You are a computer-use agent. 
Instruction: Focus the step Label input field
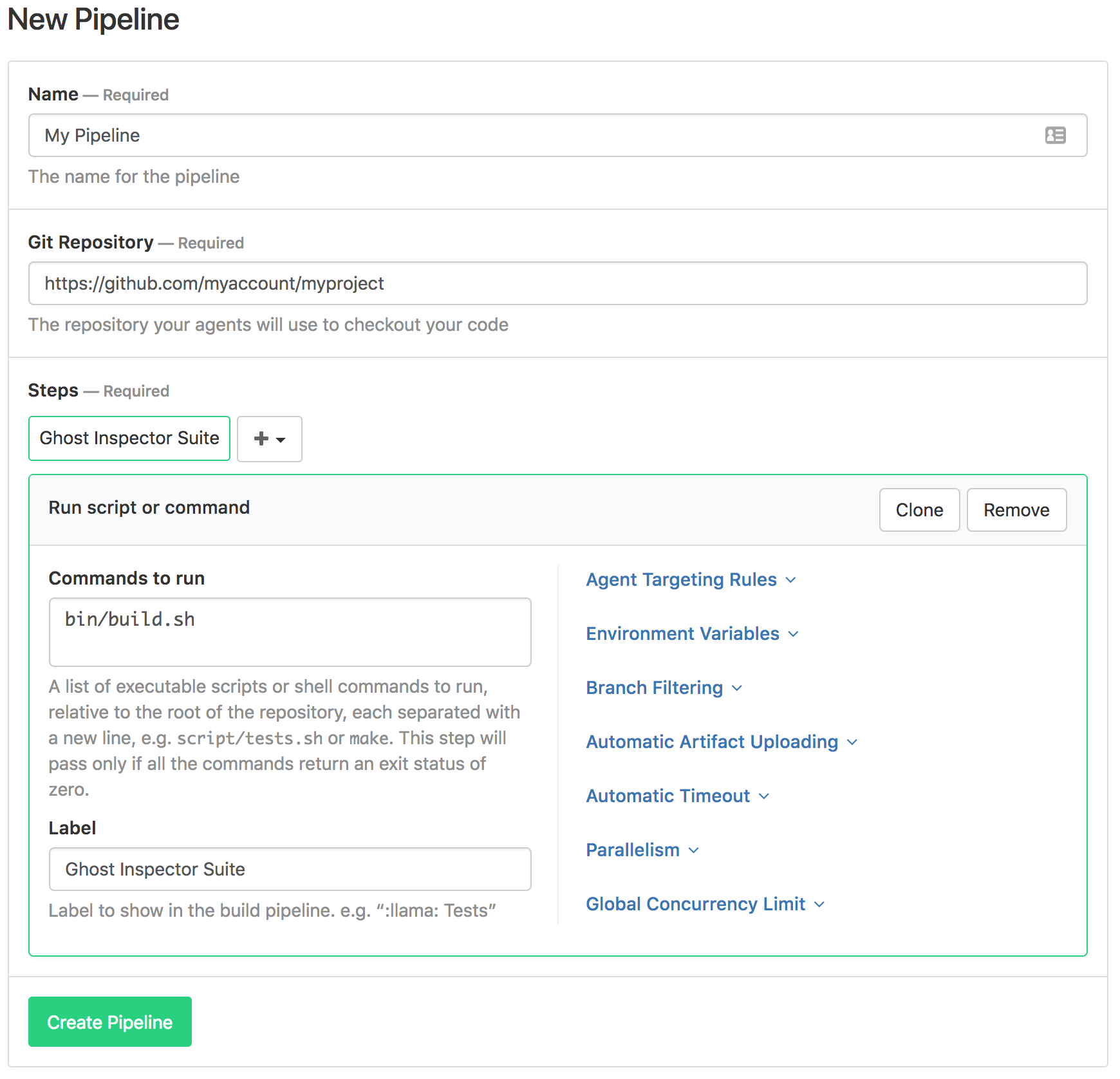[x=290, y=869]
